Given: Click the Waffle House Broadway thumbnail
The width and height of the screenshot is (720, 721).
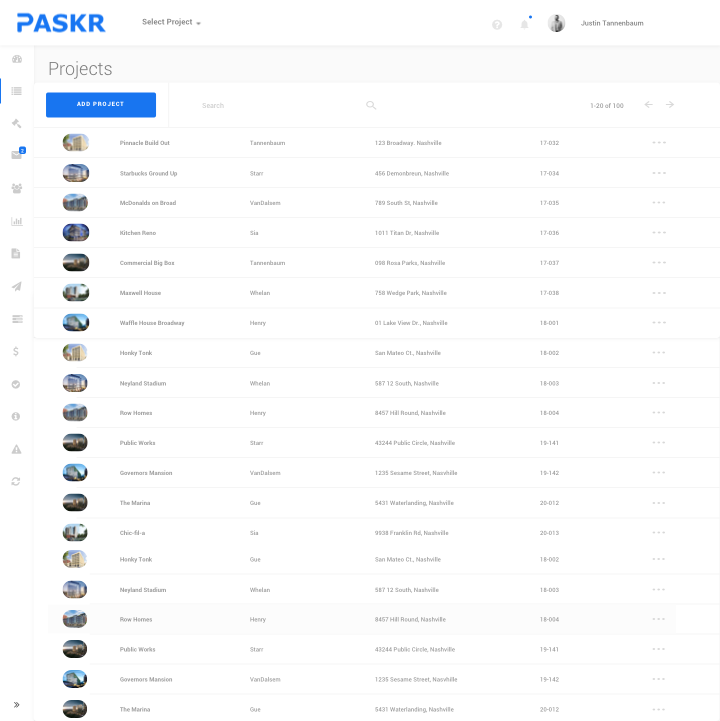Looking at the screenshot, I should tap(75, 322).
